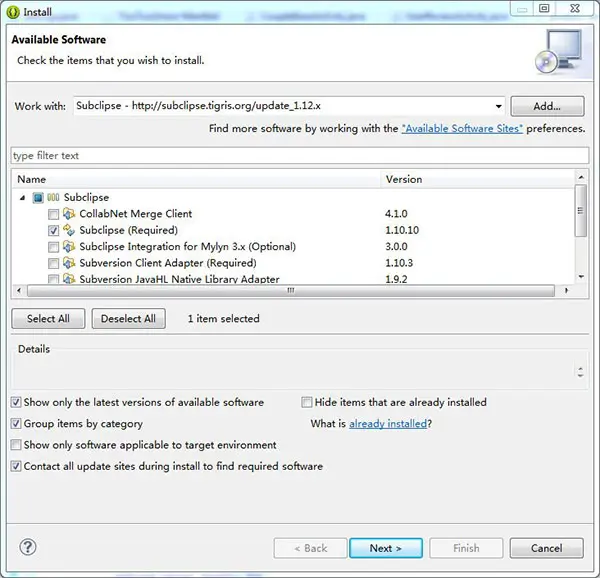Click the scroll up arrow of software list
This screenshot has width=600, height=578.
581,177
